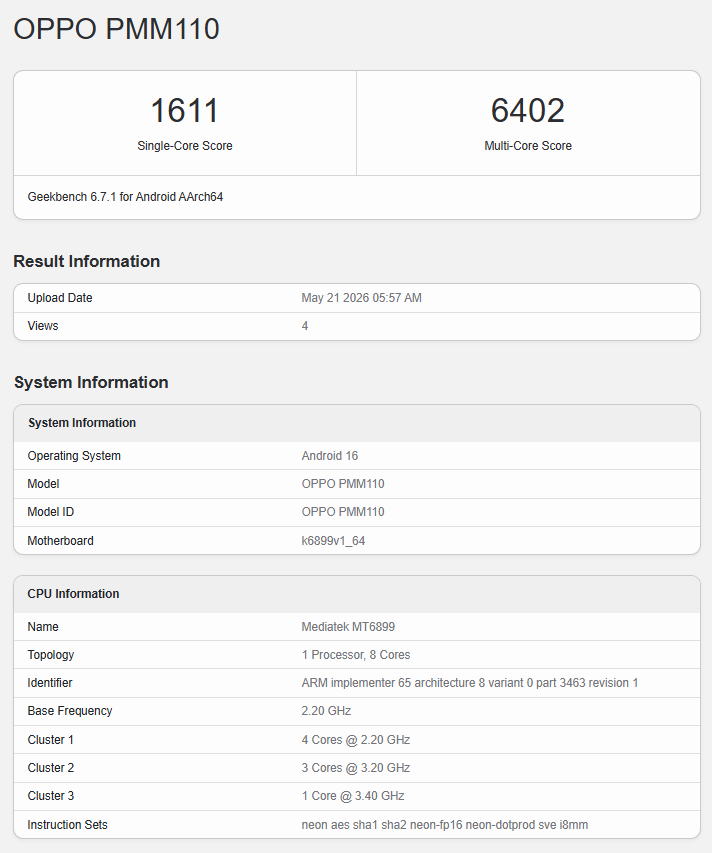
Task: Click the CPU Name row label
Action: pos(43,627)
